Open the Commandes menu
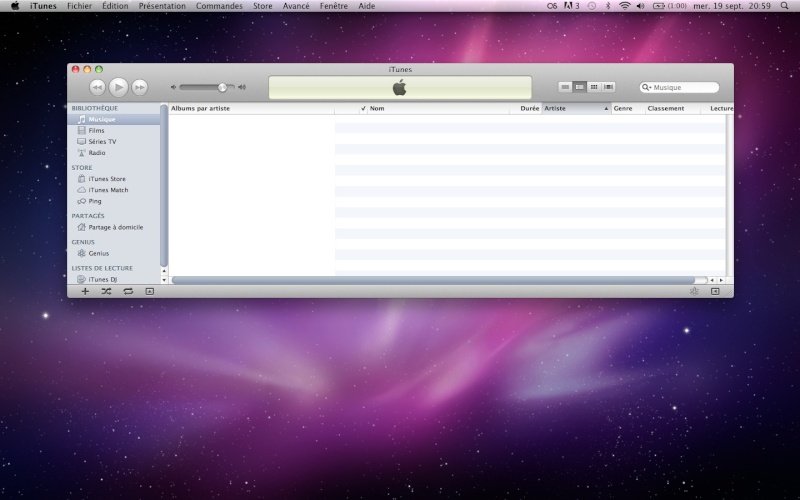 pyautogui.click(x=219, y=6)
